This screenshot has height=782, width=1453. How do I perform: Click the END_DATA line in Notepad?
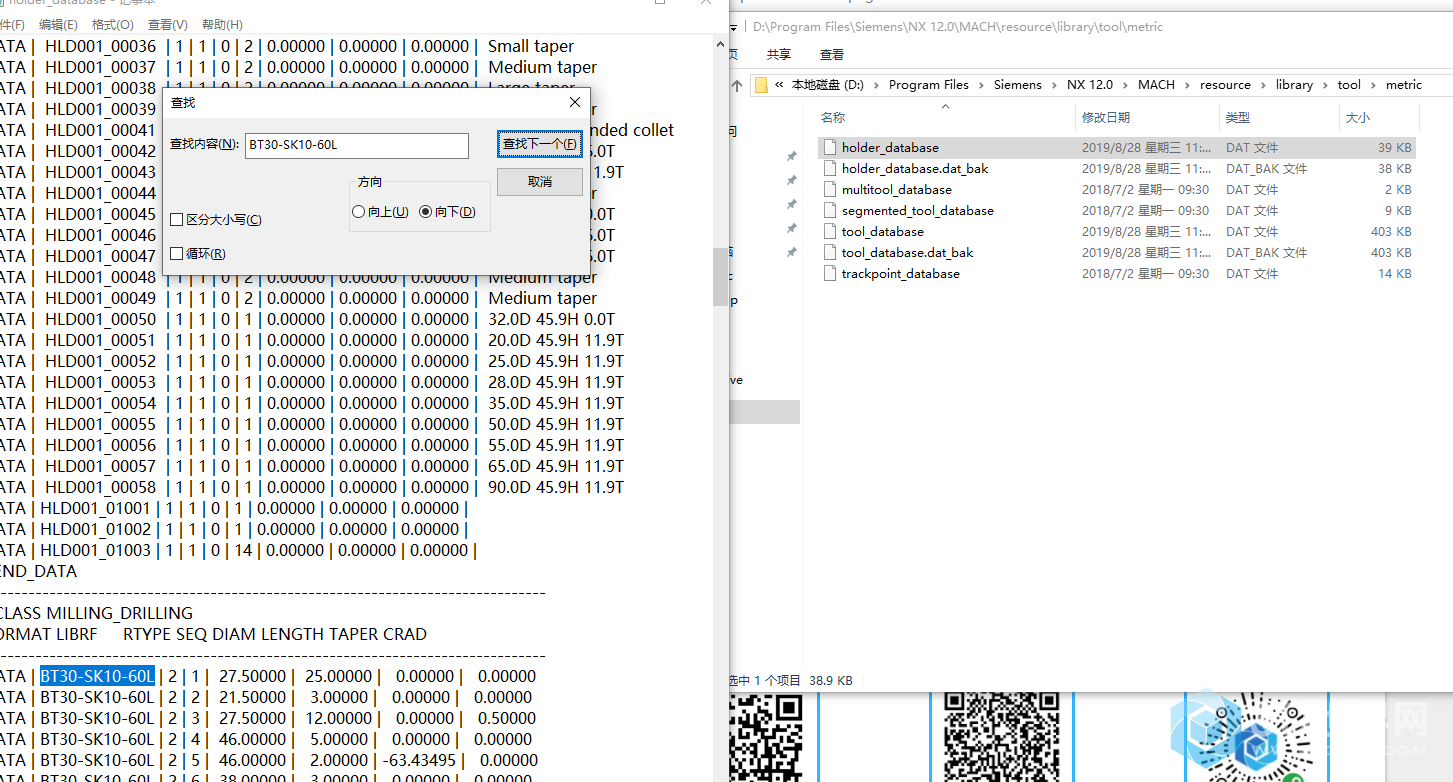[38, 571]
